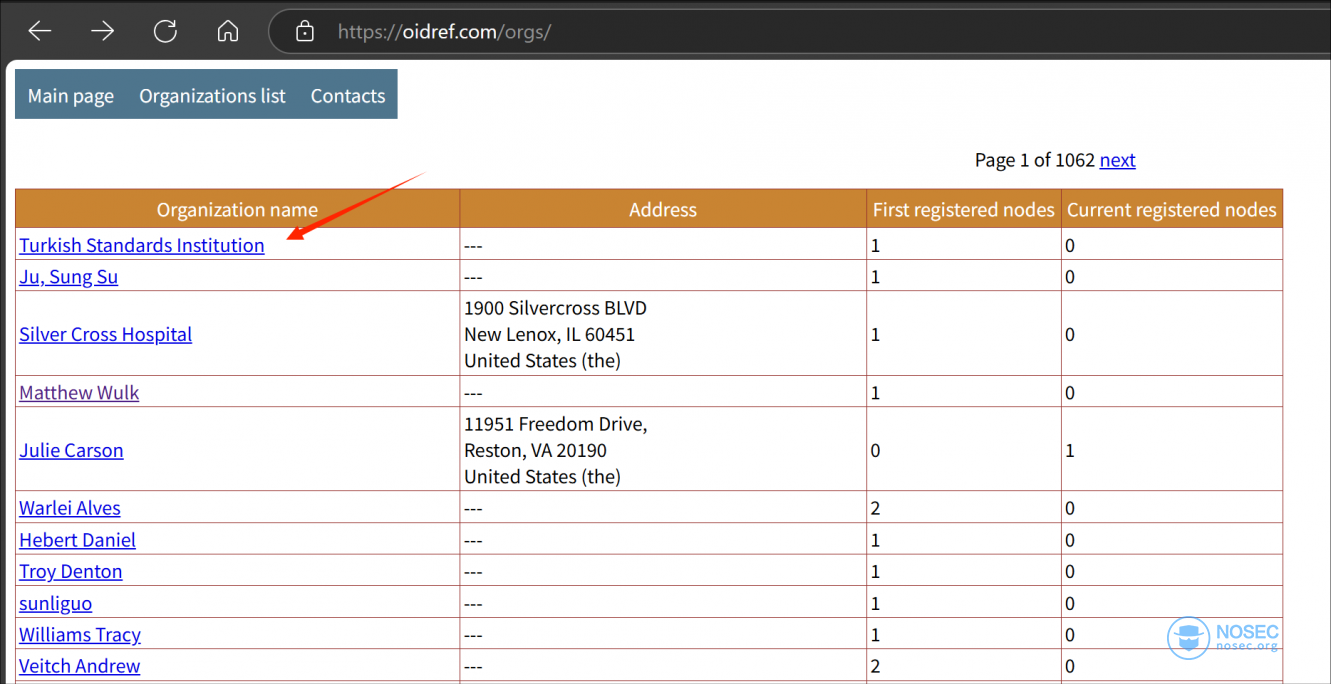
Task: Reload the page with the refresh icon
Action: (165, 31)
